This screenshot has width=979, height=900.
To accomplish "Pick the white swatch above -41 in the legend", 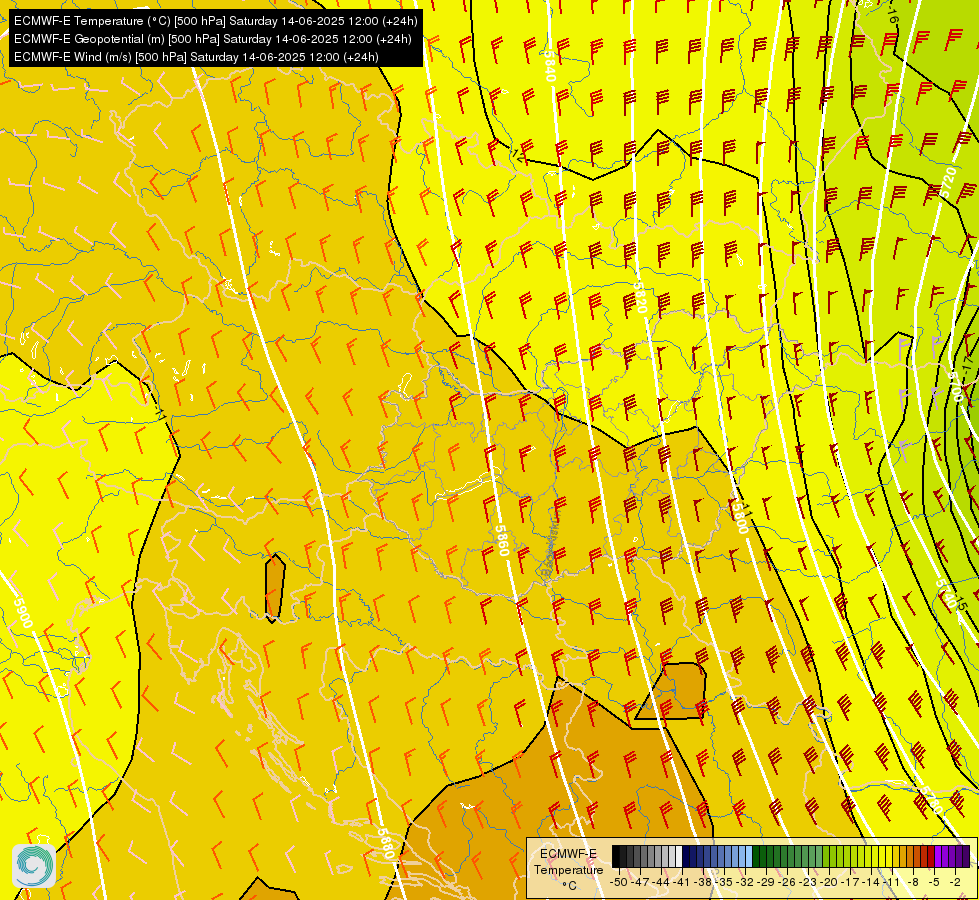I will (679, 856).
